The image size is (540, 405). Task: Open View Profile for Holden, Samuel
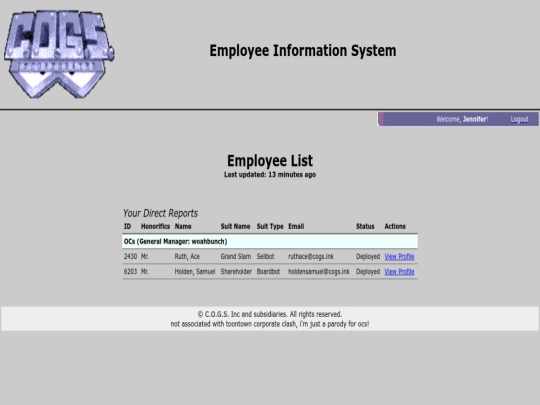pos(399,272)
